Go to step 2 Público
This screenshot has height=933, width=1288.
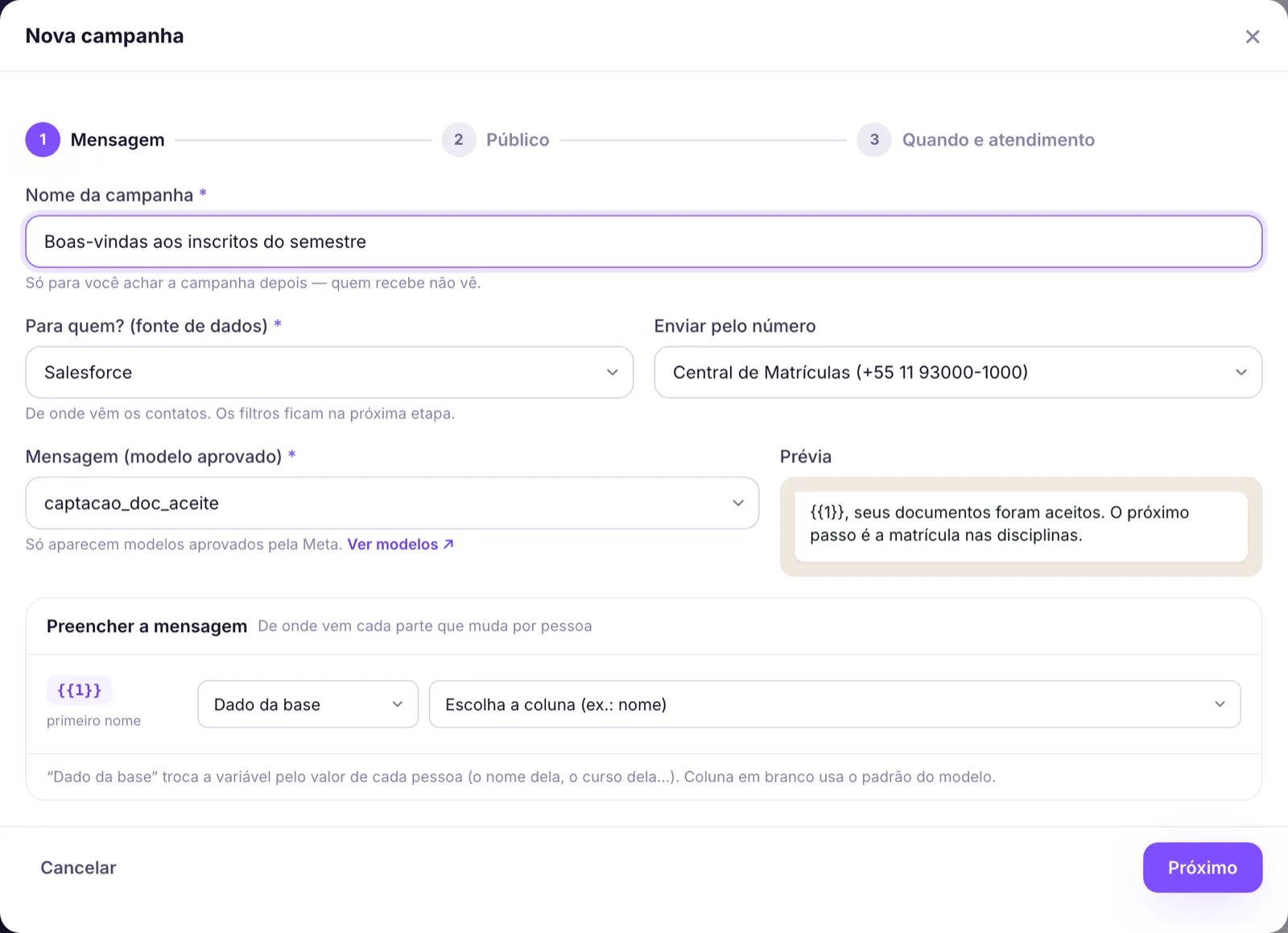click(x=496, y=140)
